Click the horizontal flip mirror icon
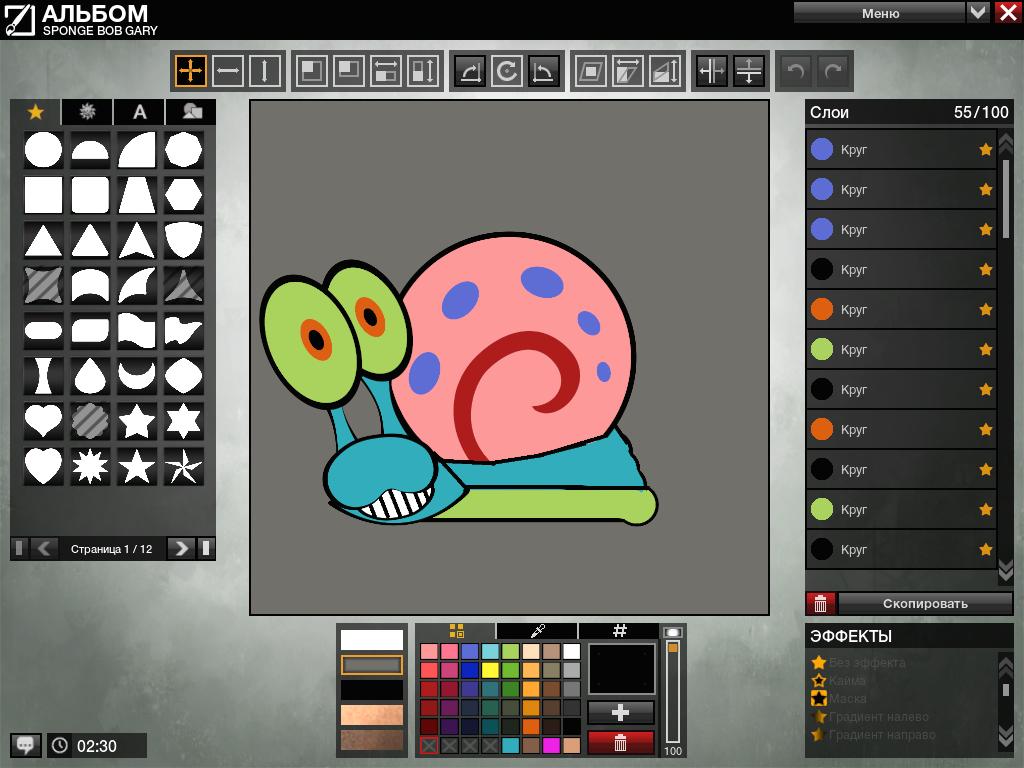This screenshot has height=768, width=1024. 711,71
